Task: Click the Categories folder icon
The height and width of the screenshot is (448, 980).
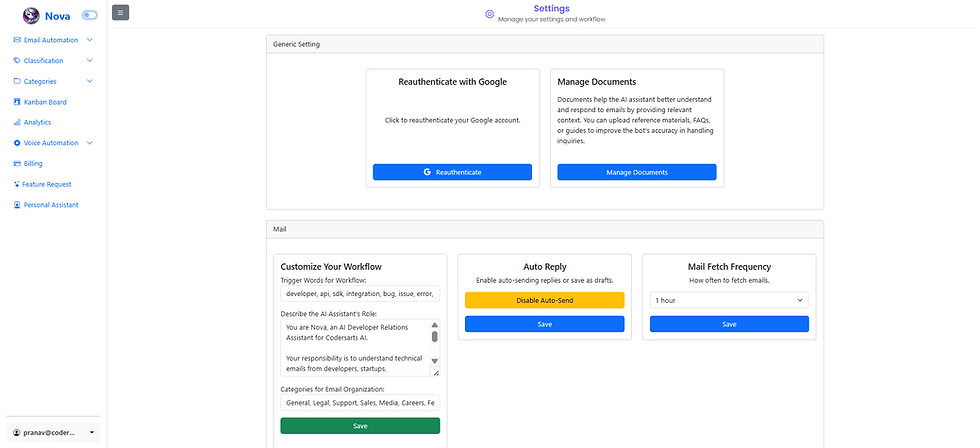Action: point(17,81)
